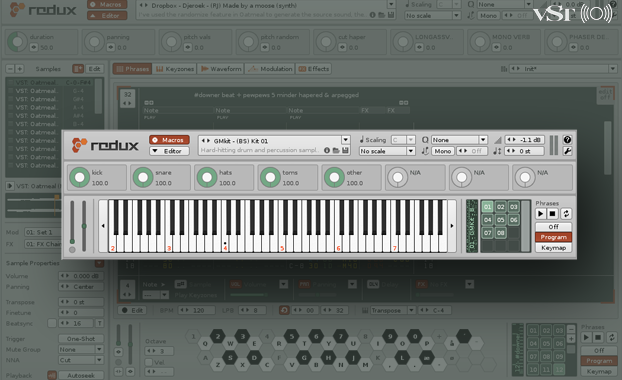The image size is (622, 380).
Task: Open NNA Cut dropdown in background window
Action: (81, 360)
